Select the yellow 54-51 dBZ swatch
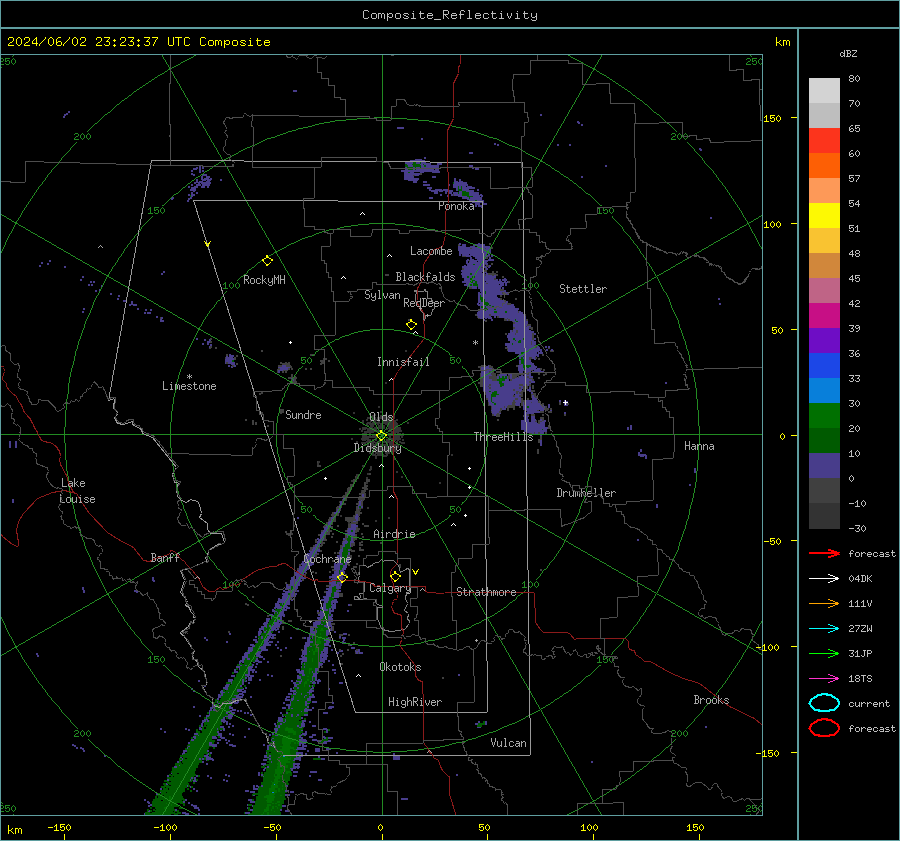The width and height of the screenshot is (900, 841). pyautogui.click(x=824, y=216)
